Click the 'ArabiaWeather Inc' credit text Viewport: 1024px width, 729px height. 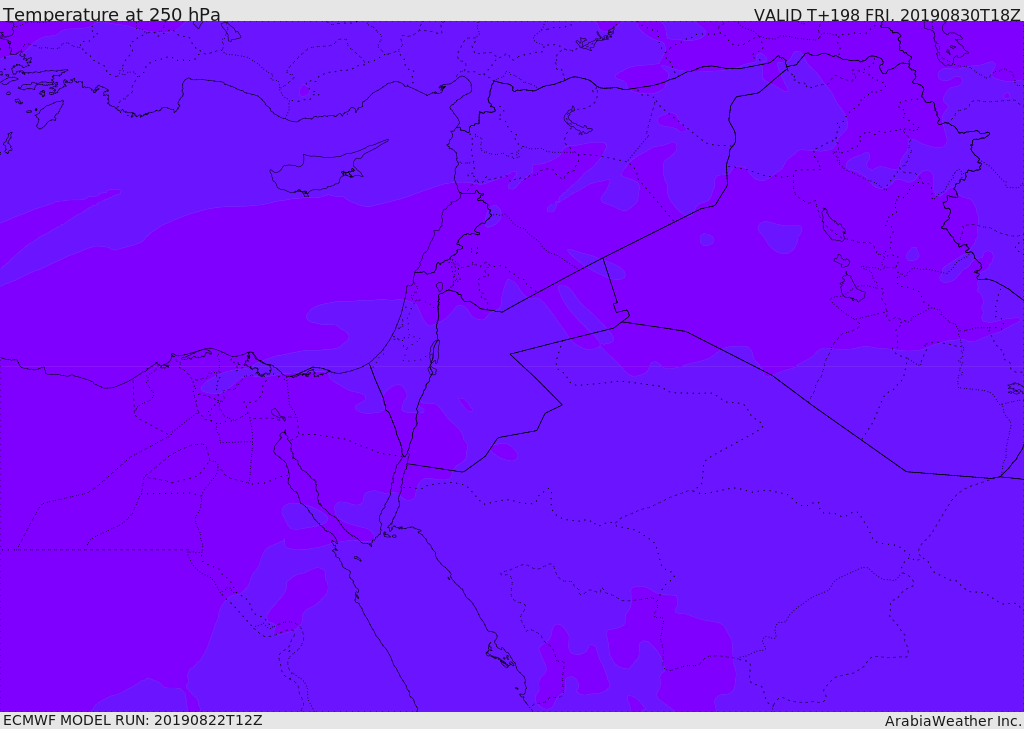click(953, 721)
